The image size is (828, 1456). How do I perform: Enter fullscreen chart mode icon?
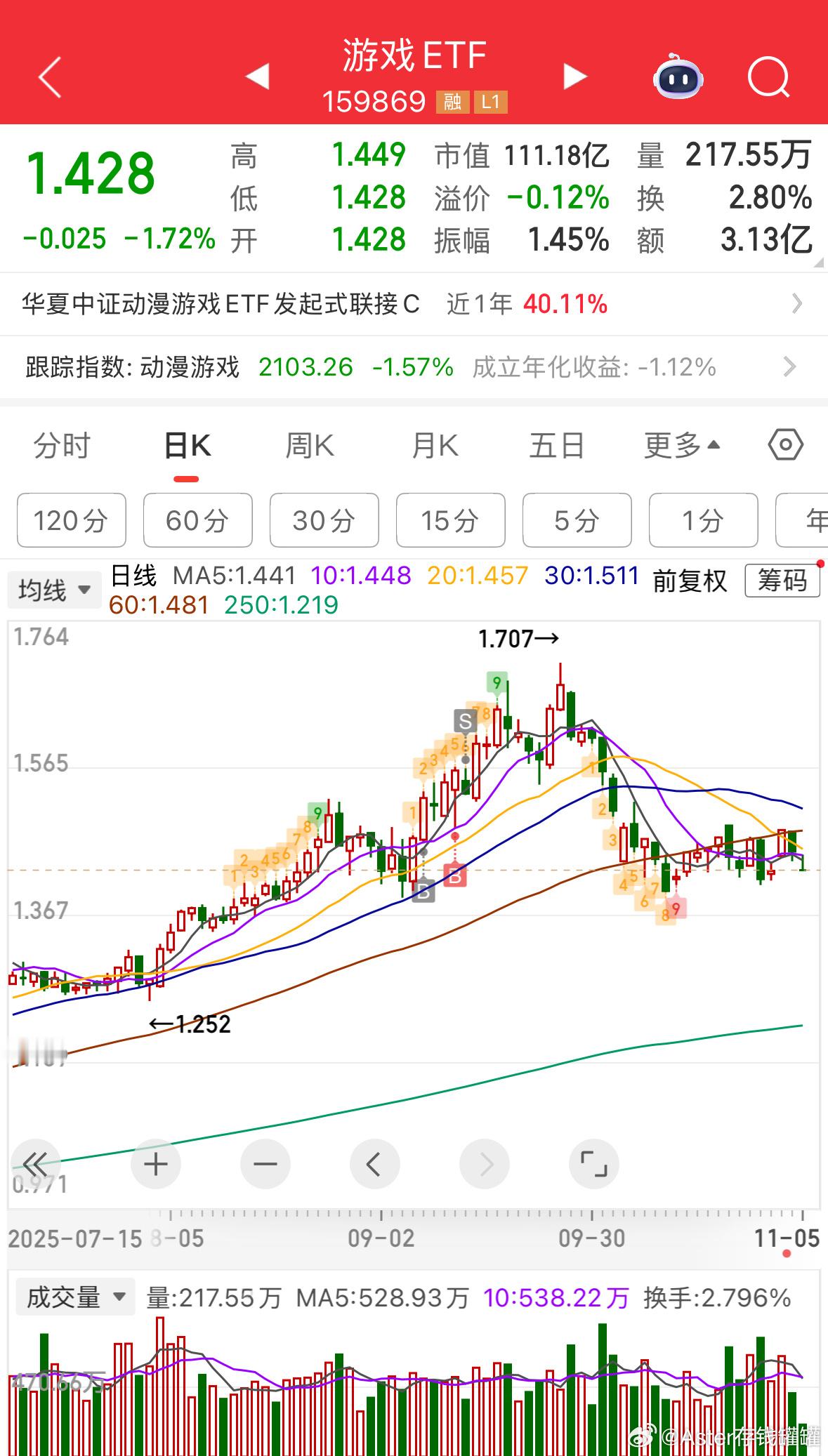tap(594, 1164)
